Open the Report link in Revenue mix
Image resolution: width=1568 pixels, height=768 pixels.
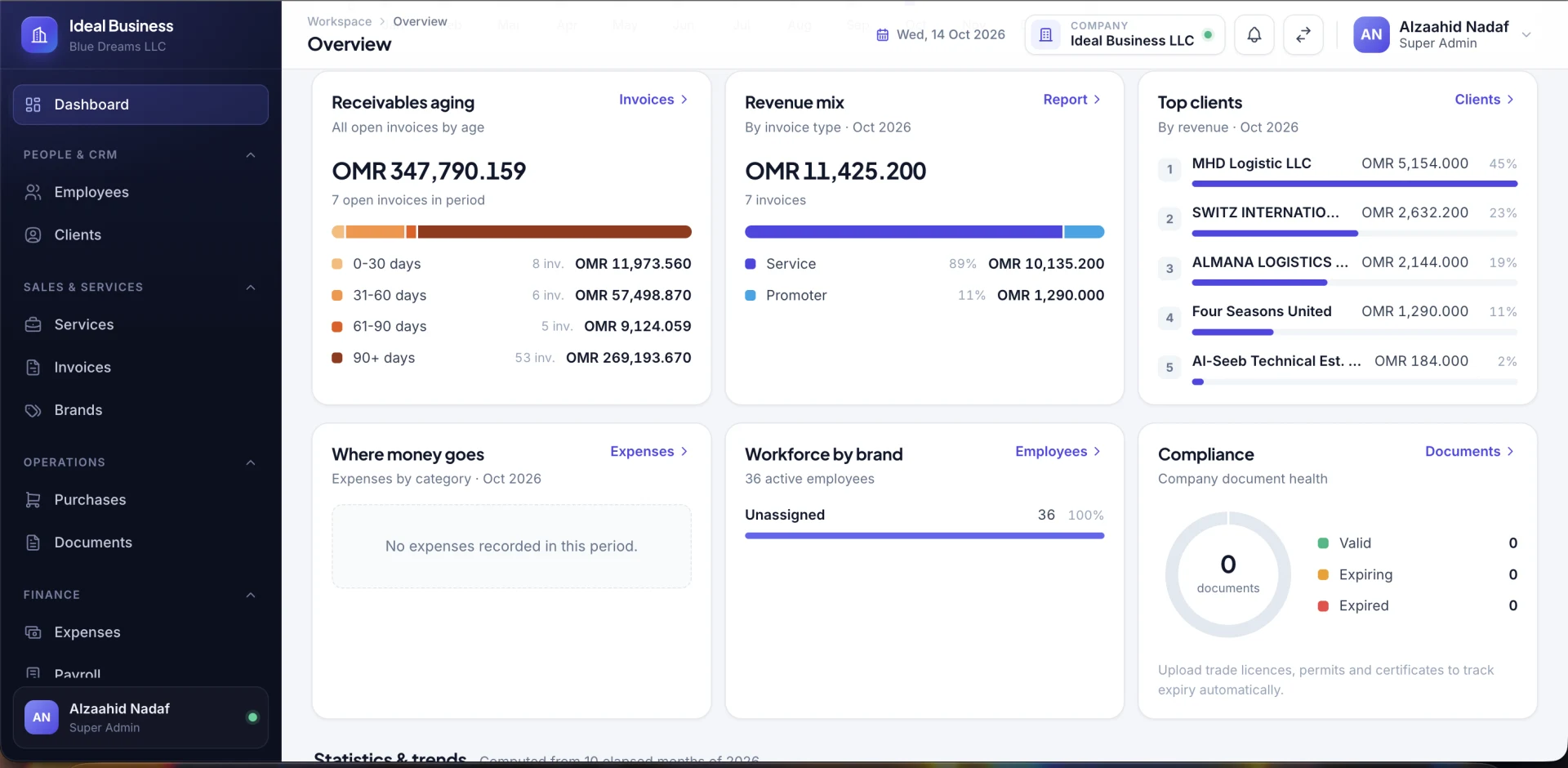1072,100
